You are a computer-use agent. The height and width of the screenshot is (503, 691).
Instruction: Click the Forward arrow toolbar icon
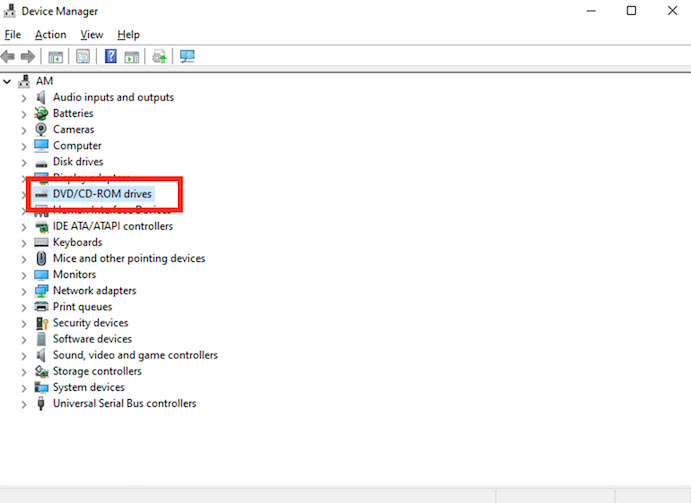point(28,56)
